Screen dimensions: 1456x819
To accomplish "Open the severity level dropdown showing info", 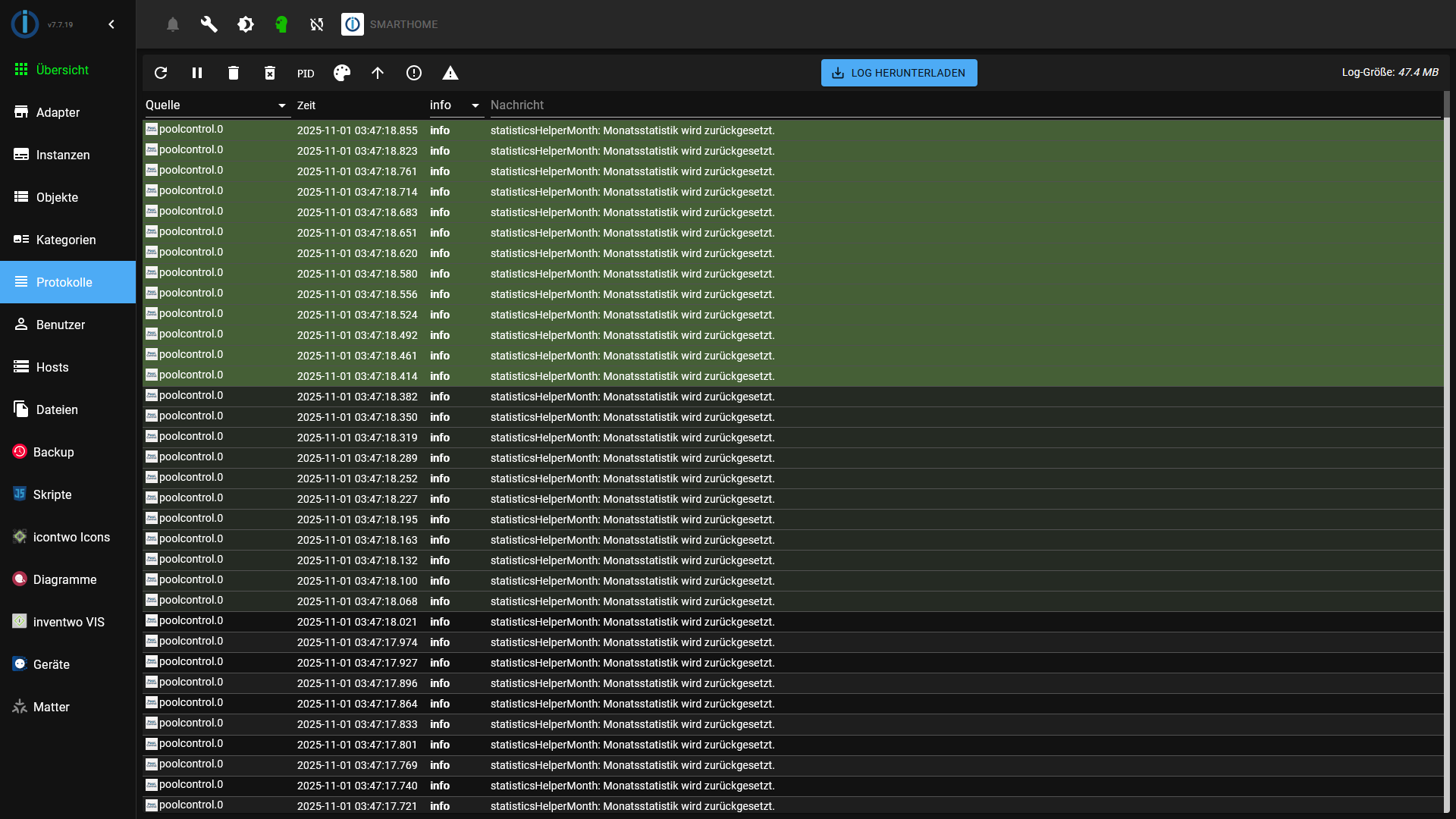I will coord(475,105).
